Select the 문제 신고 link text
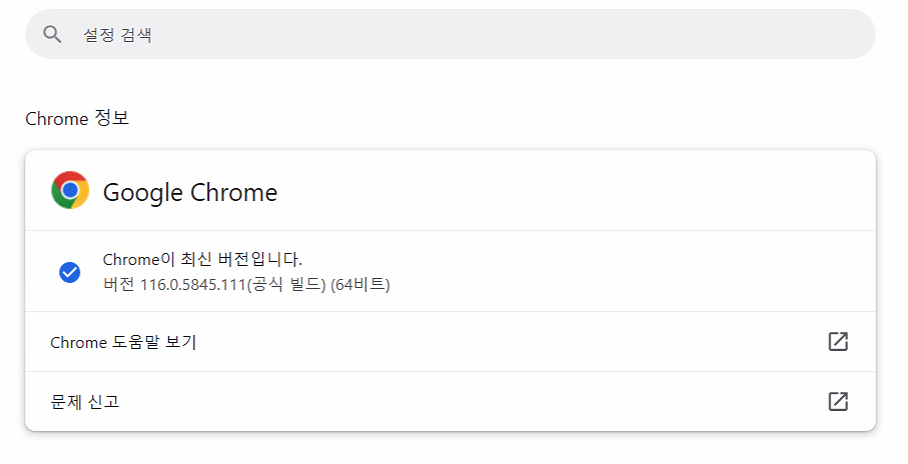The image size is (908, 464). pos(85,402)
